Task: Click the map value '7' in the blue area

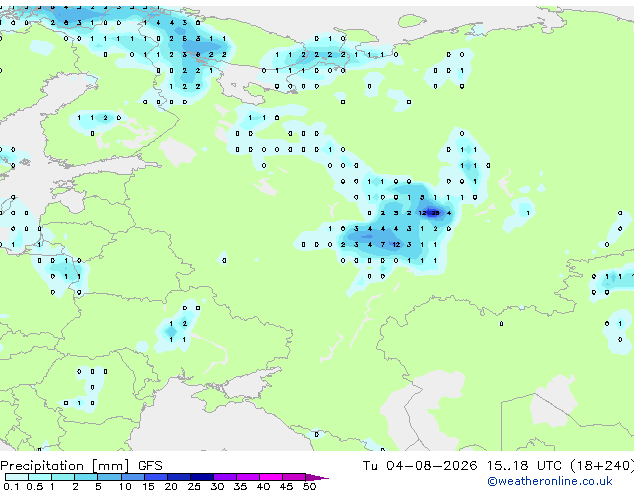Action: [383, 245]
